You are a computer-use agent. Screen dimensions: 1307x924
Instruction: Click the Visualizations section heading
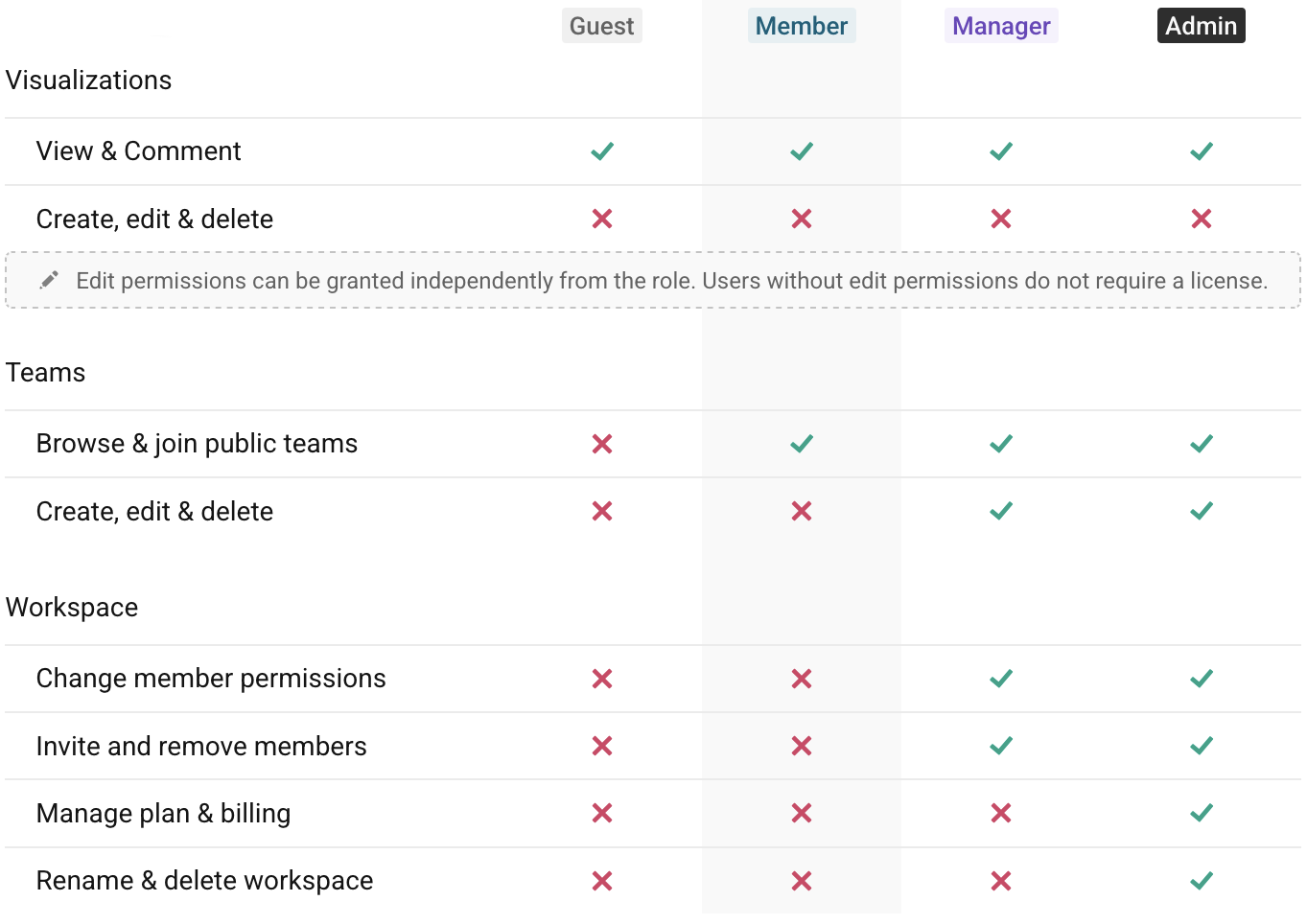[x=88, y=81]
